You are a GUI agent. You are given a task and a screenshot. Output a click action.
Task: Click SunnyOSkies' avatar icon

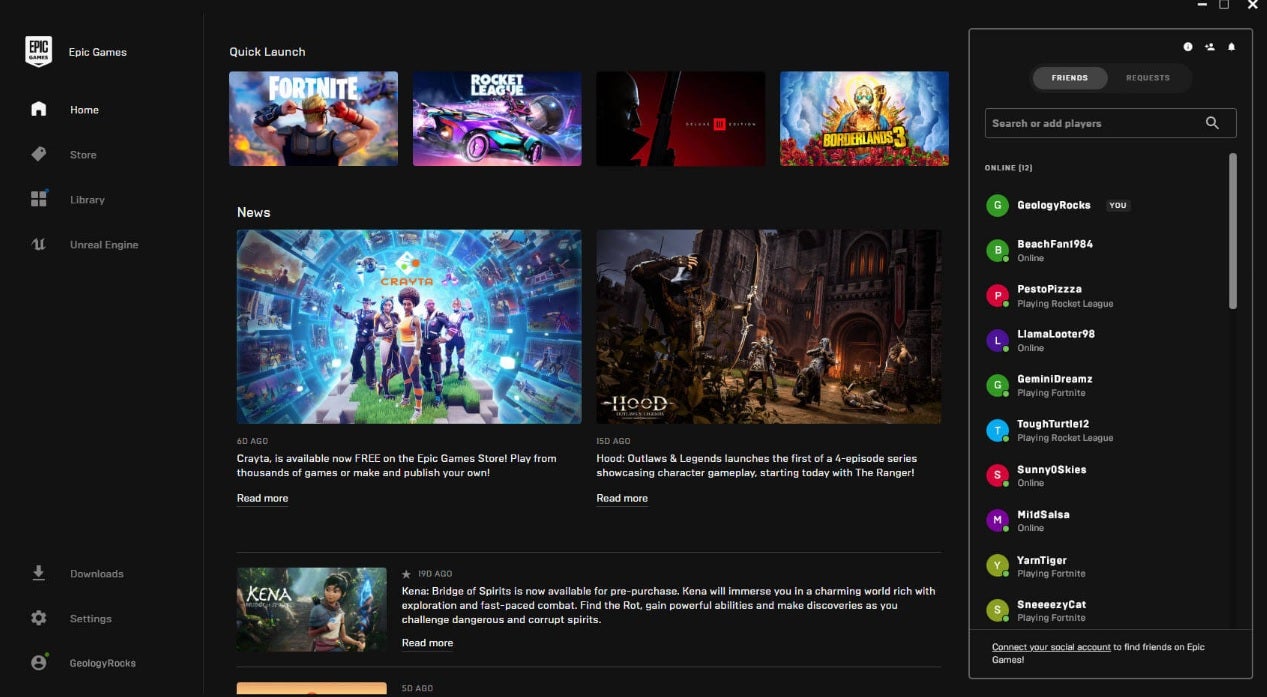997,475
